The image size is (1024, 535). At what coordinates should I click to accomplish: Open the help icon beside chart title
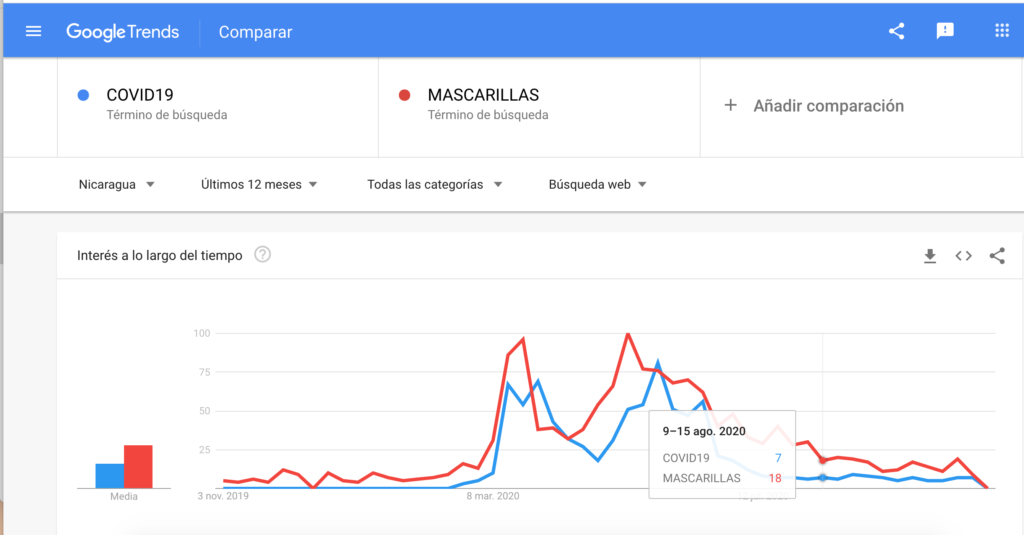(262, 255)
